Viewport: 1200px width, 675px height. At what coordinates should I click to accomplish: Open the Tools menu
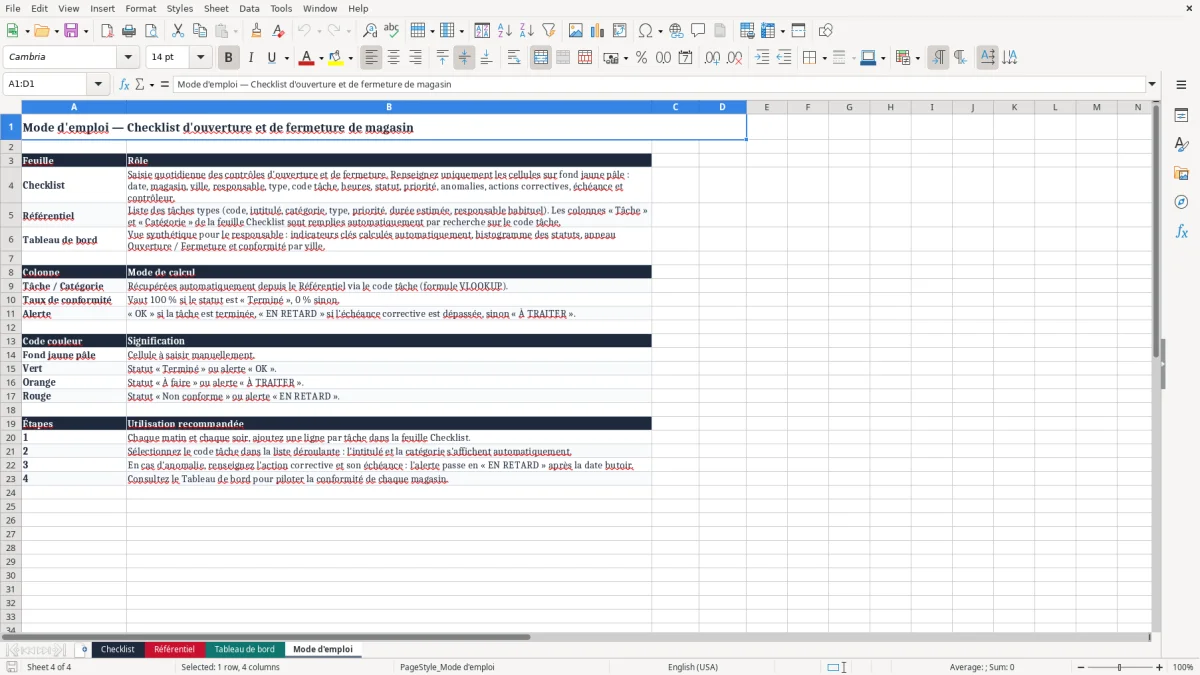click(281, 8)
